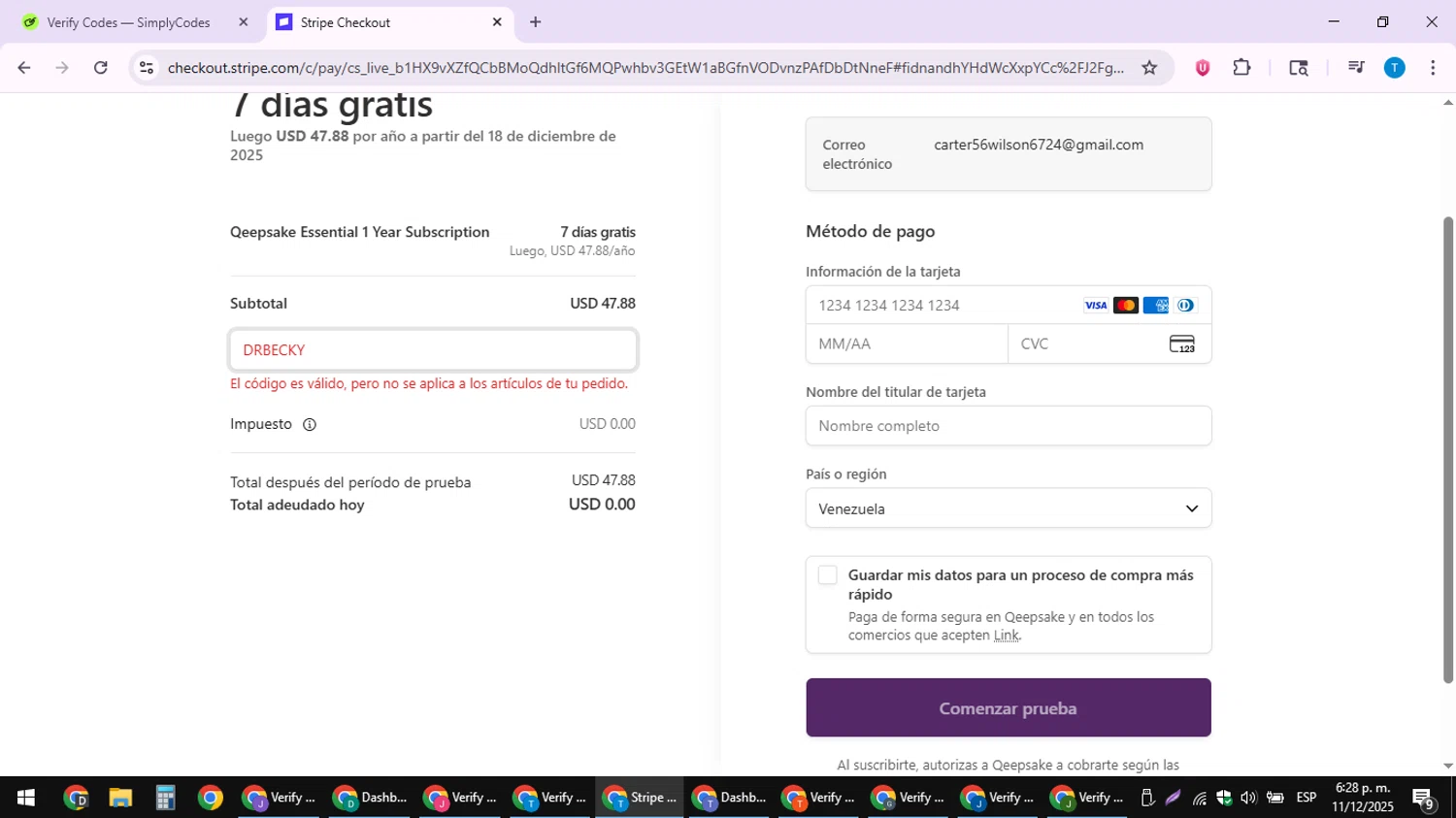Click the CVC card hint icon
Screen dimensions: 1456x818
point(1182,344)
